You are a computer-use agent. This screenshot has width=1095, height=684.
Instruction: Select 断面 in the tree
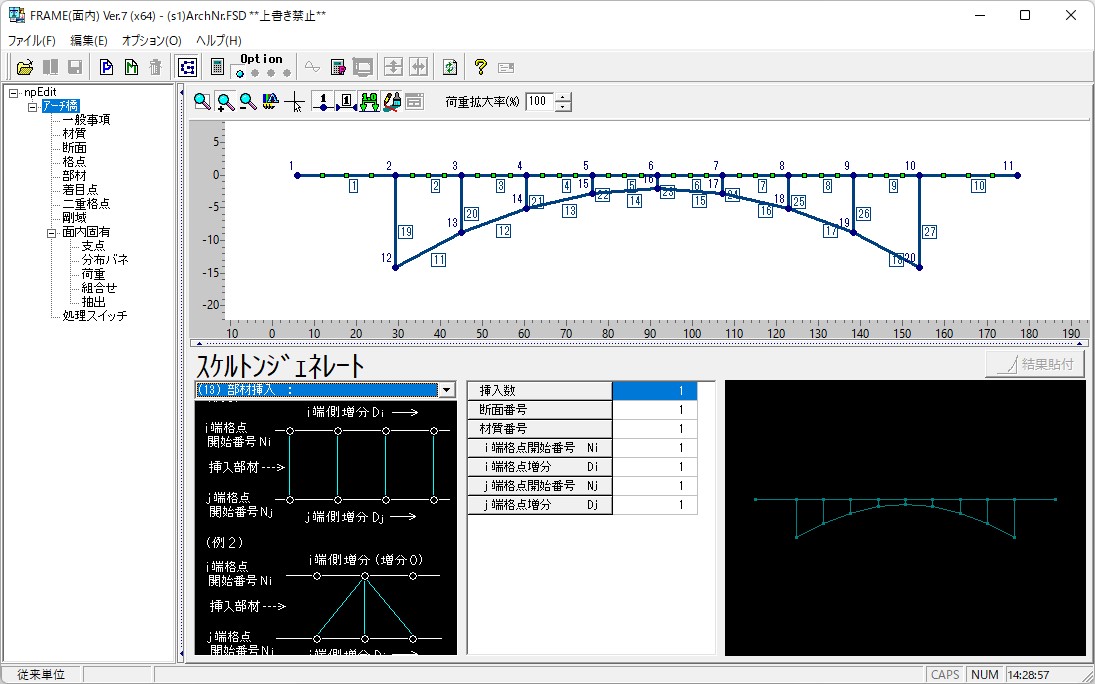point(74,148)
